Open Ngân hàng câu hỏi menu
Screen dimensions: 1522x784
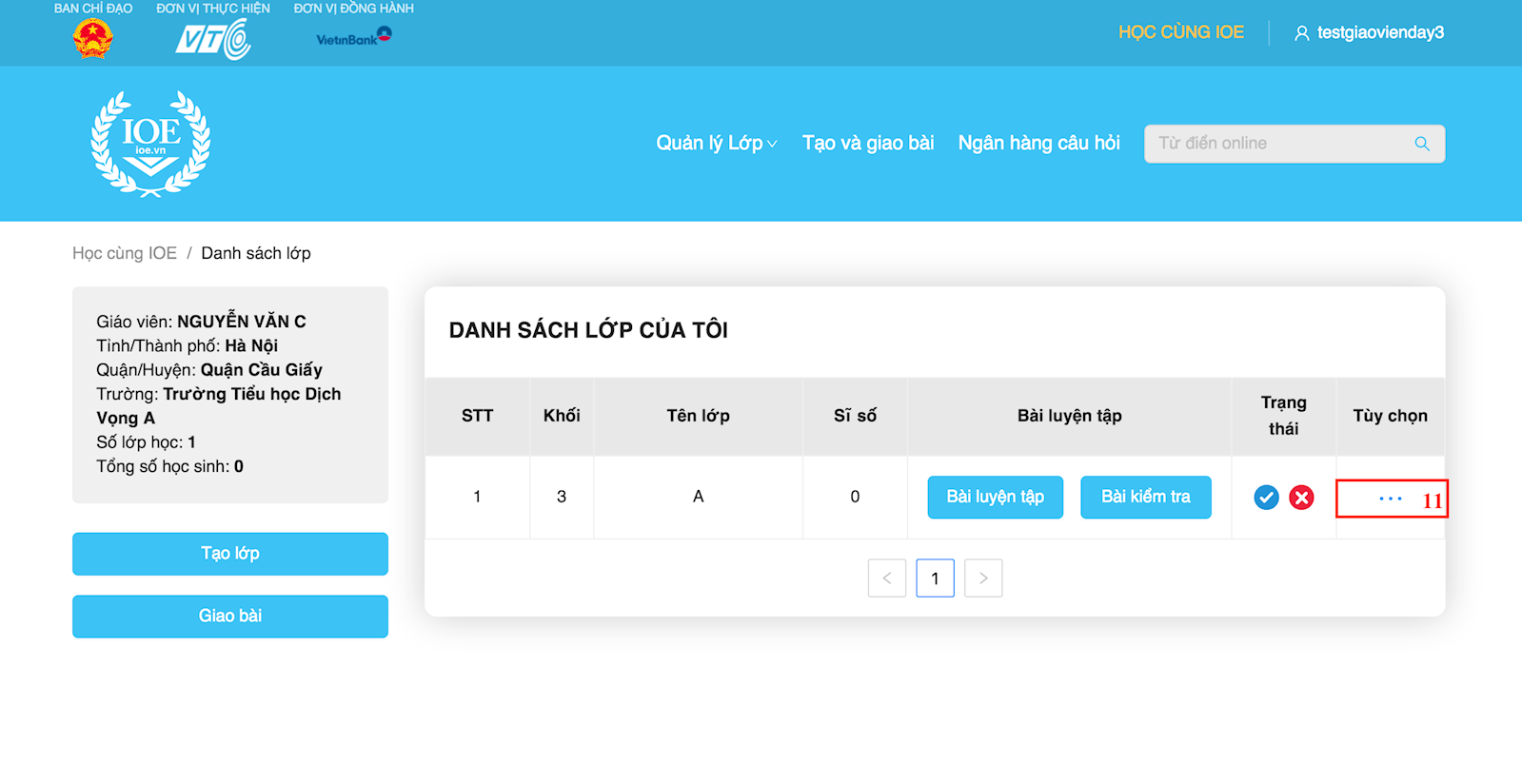[1038, 144]
